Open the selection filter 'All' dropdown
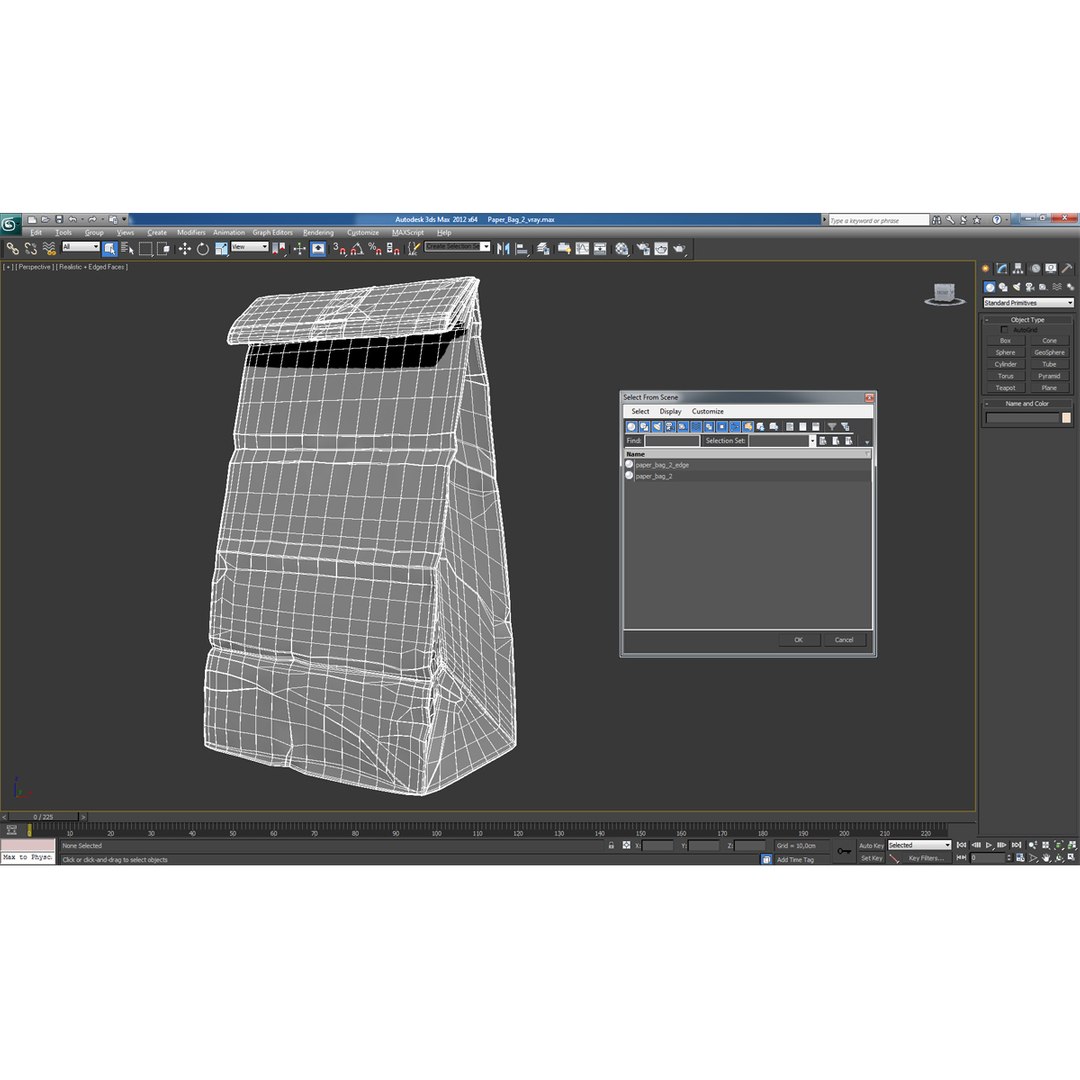Image resolution: width=1080 pixels, height=1080 pixels. point(81,247)
